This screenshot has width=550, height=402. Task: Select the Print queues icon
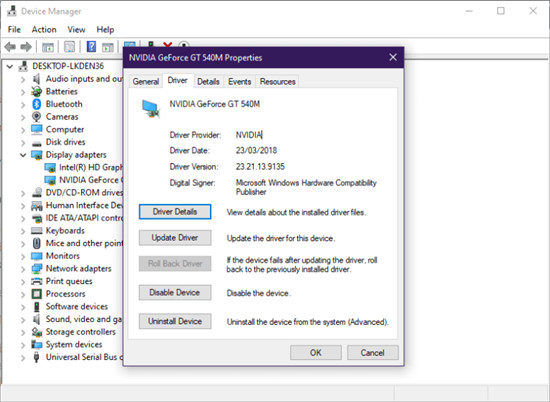(36, 281)
